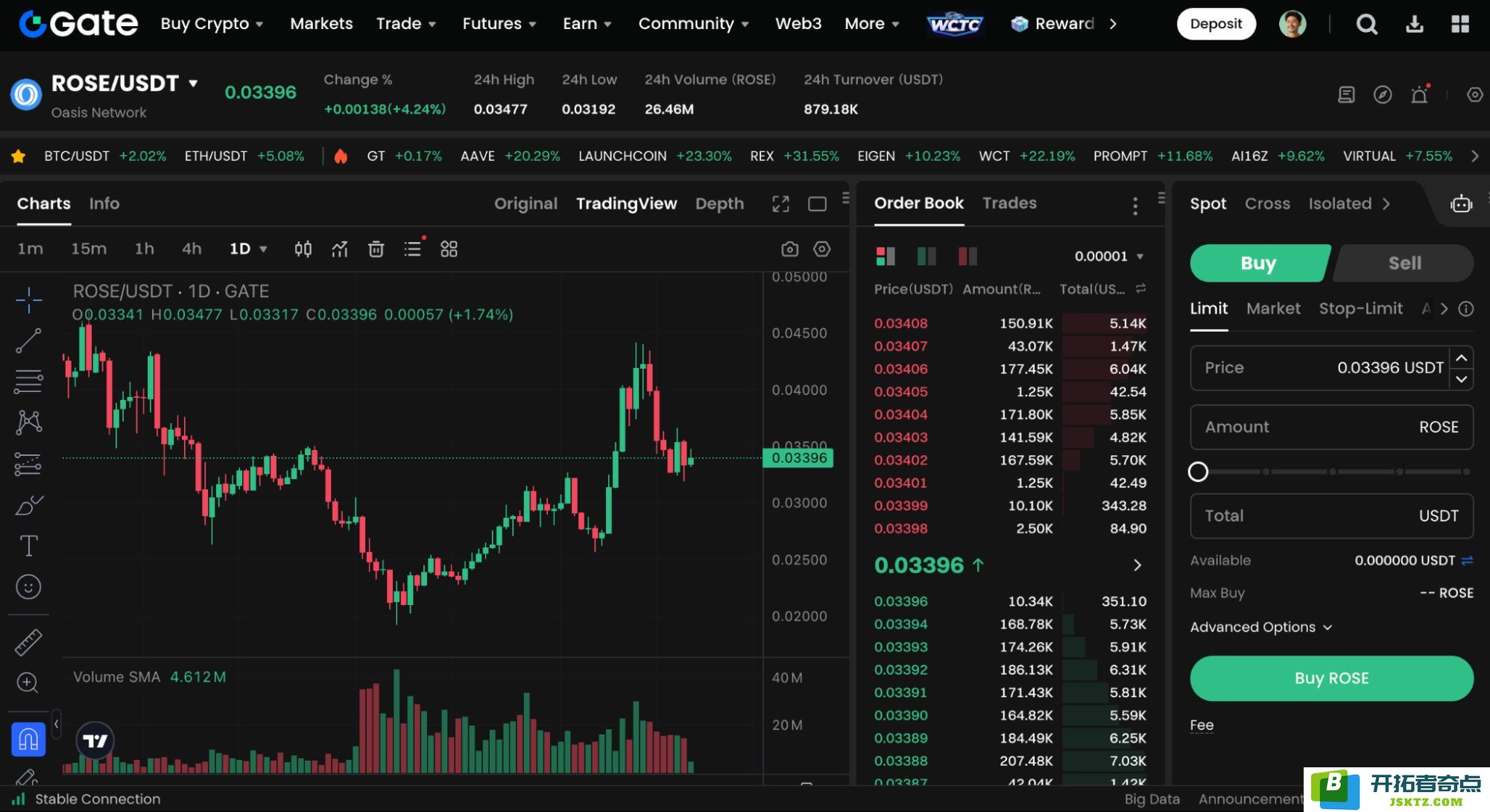Expand the ROSE/USDT pair selector
The height and width of the screenshot is (812, 1490).
[x=193, y=83]
